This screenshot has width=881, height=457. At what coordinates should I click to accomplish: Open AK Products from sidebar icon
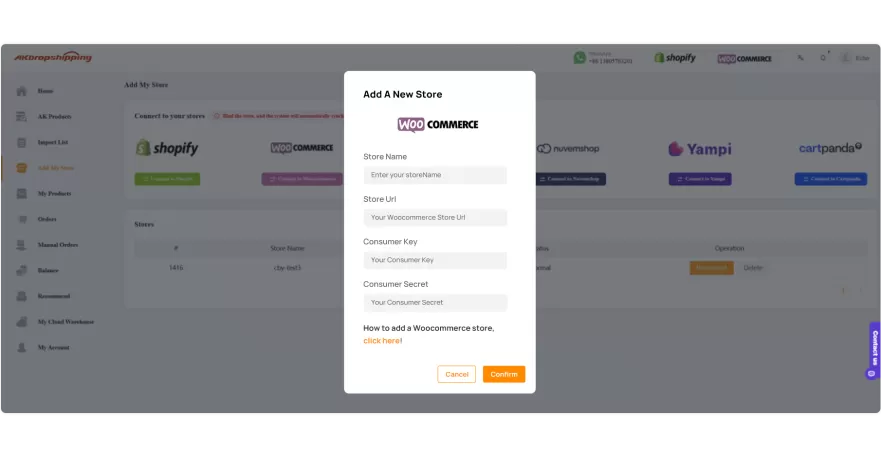(x=21, y=117)
